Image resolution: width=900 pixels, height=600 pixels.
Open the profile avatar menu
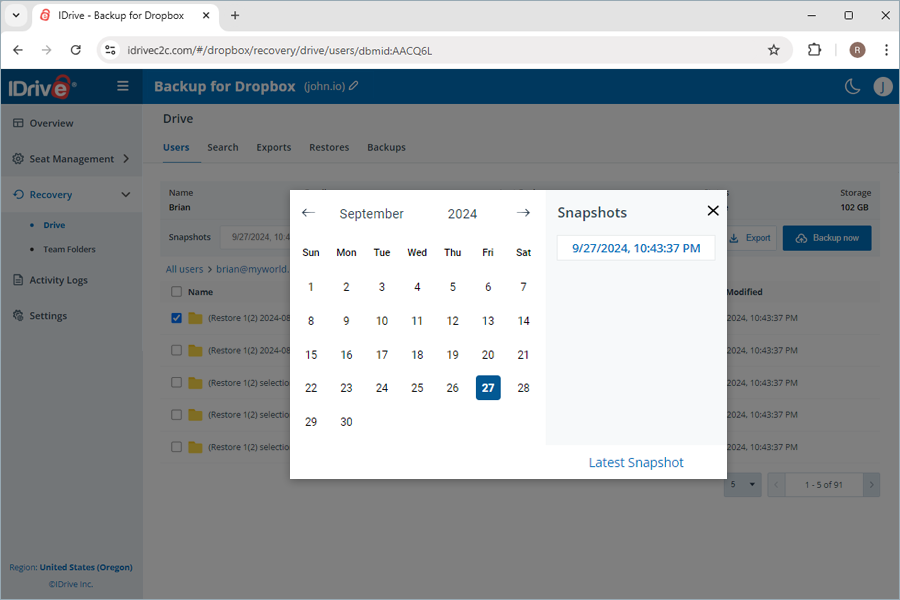tap(883, 86)
